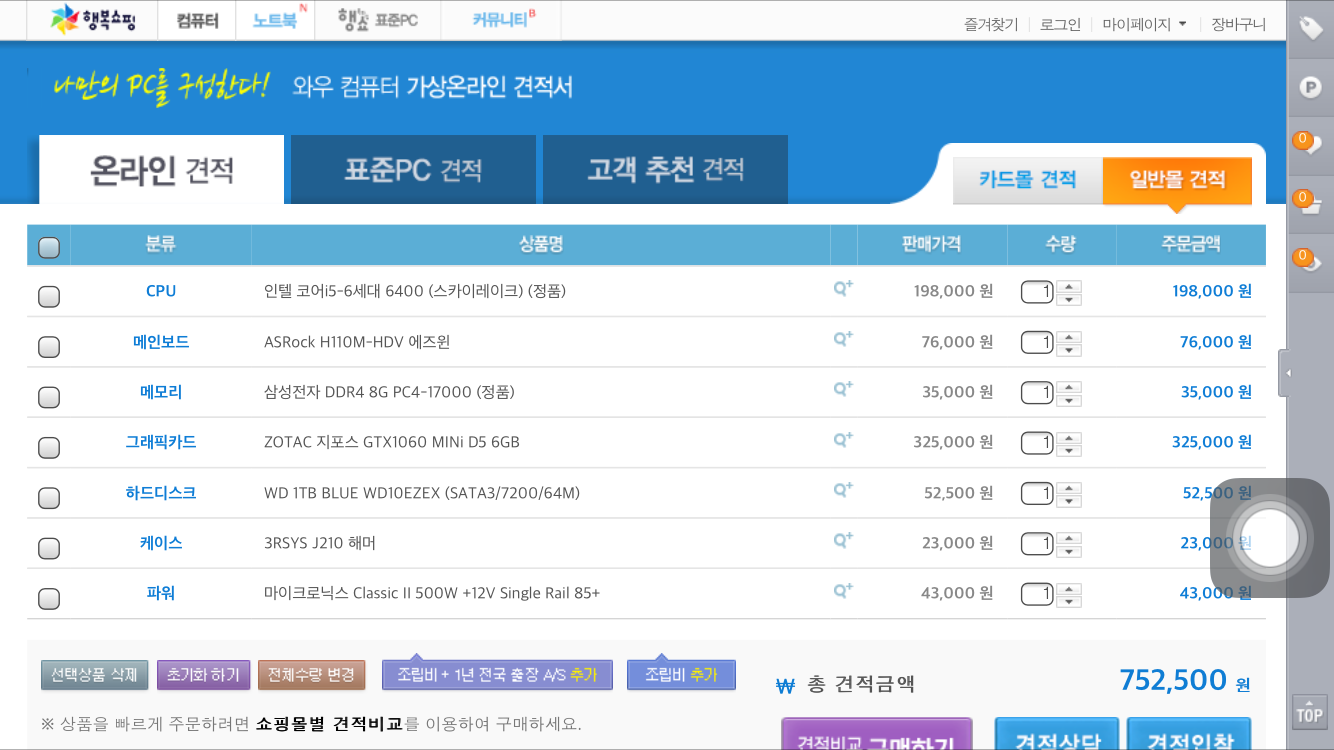
Task: Select the 카드몰 견적 toggle option
Action: (1027, 180)
